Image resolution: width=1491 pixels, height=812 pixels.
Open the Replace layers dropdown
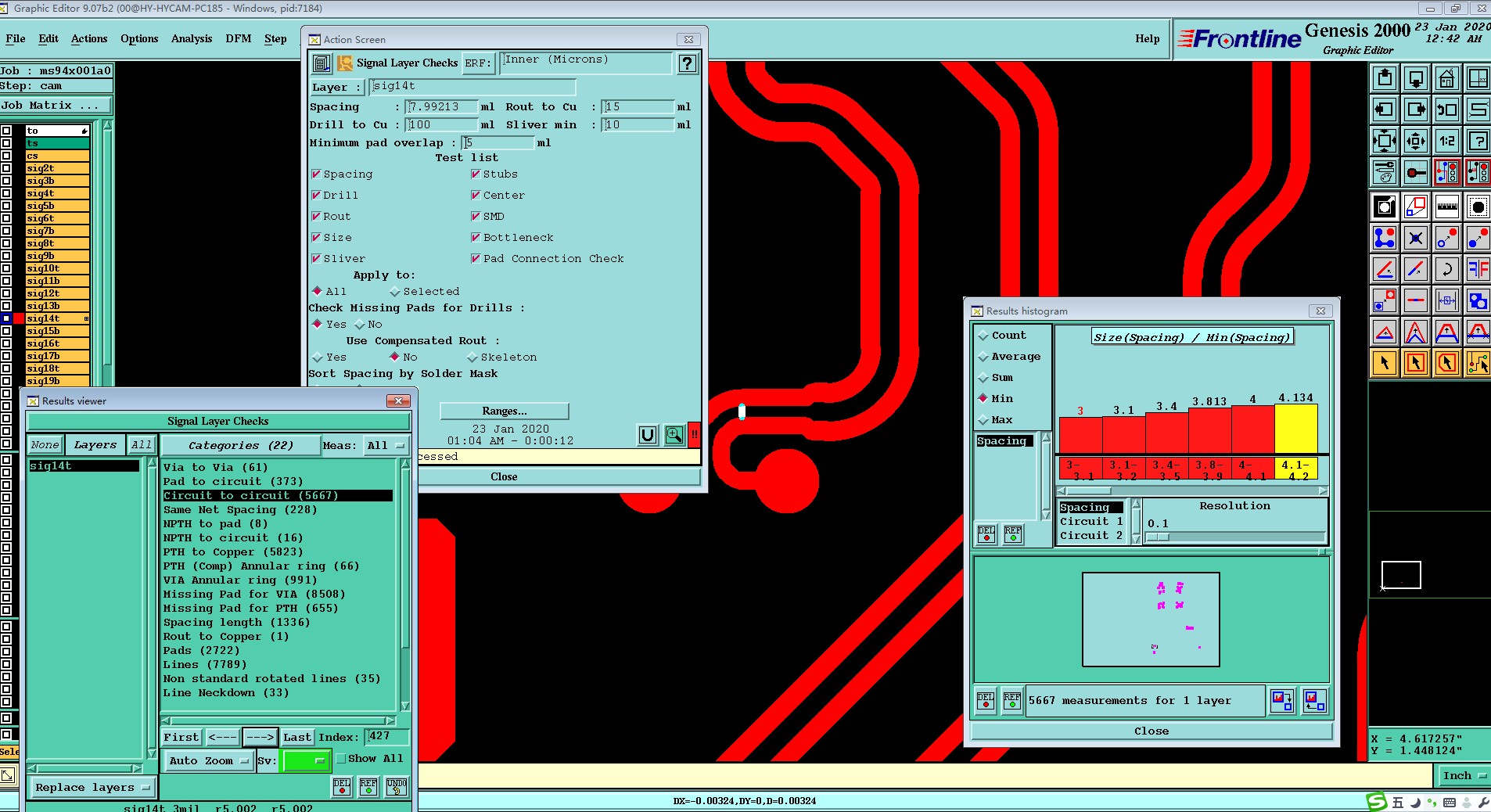point(92,788)
